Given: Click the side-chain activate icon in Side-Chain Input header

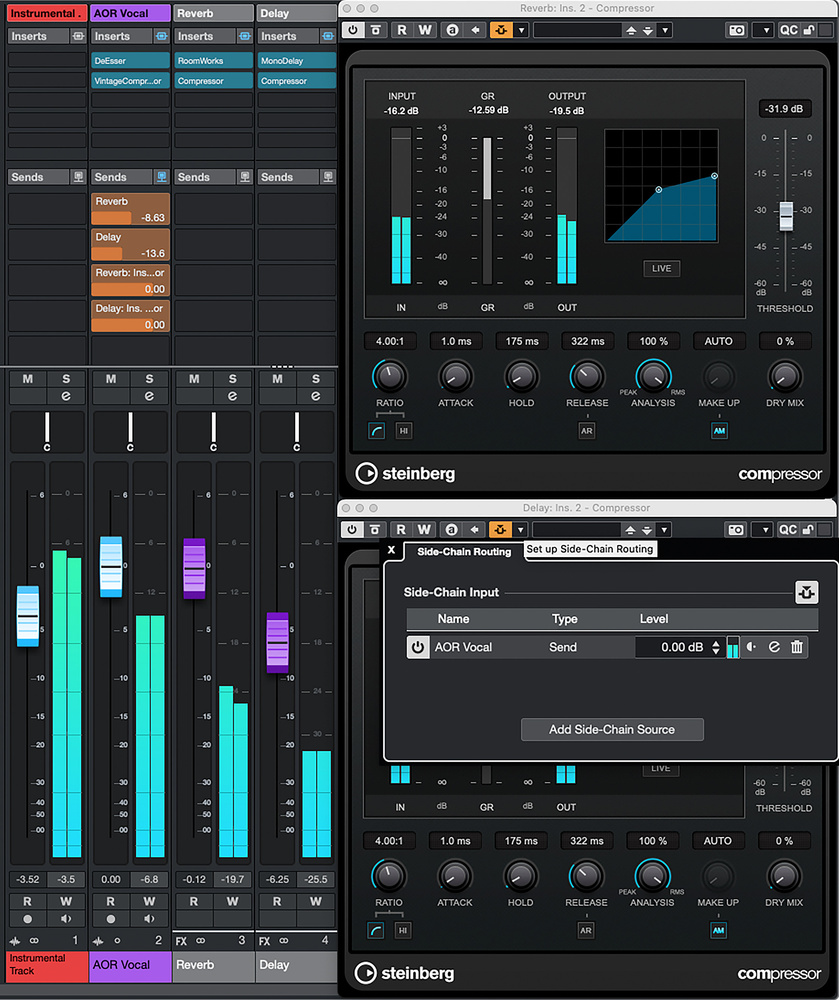Looking at the screenshot, I should (x=806, y=592).
